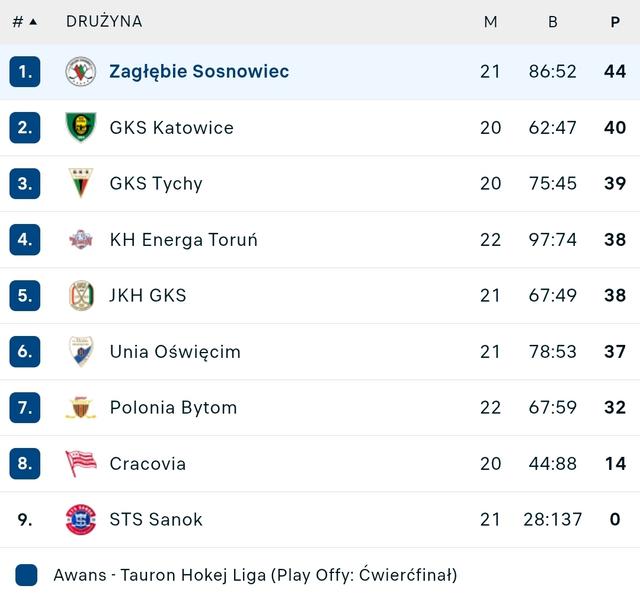The height and width of the screenshot is (605, 640).
Task: Open the GKS Katowice team page
Action: 171,128
